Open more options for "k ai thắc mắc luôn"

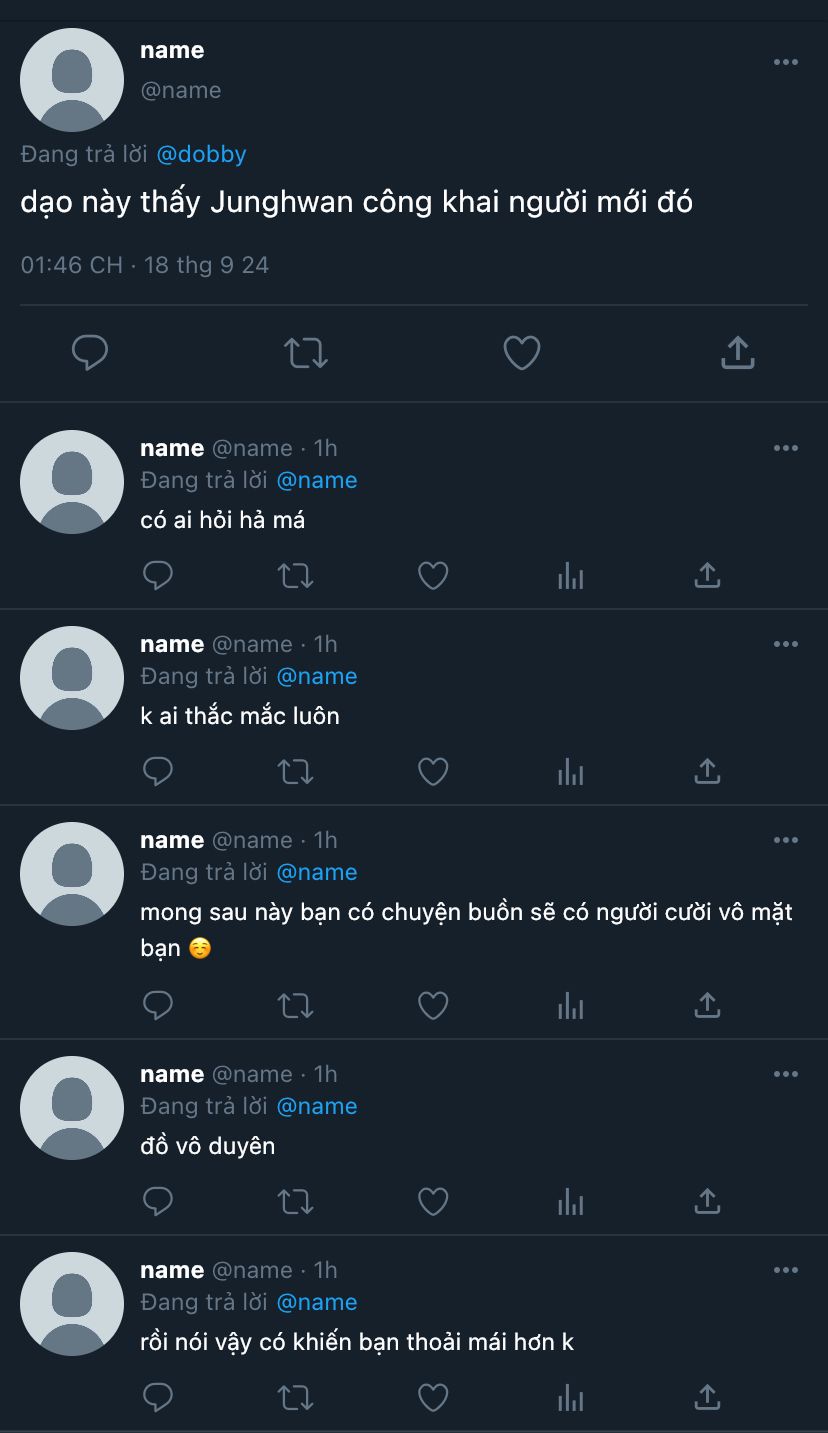tap(786, 644)
